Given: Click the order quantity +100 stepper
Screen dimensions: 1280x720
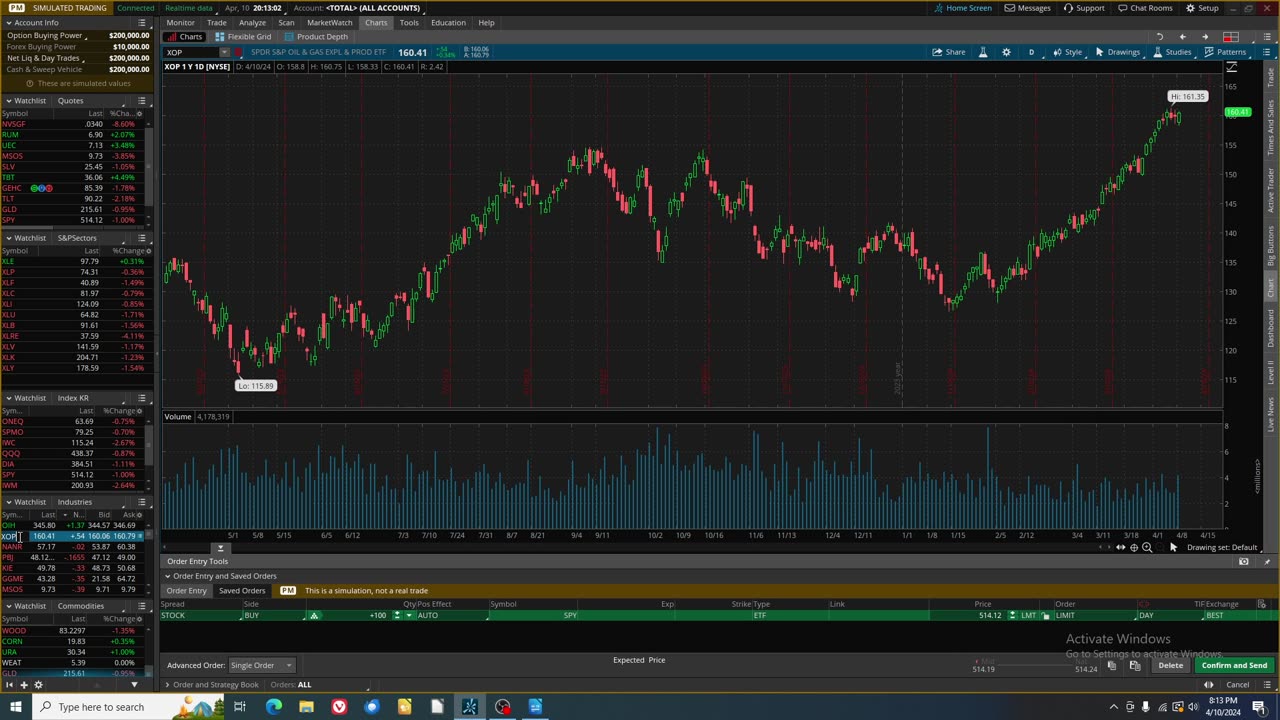Looking at the screenshot, I should 397,615.
